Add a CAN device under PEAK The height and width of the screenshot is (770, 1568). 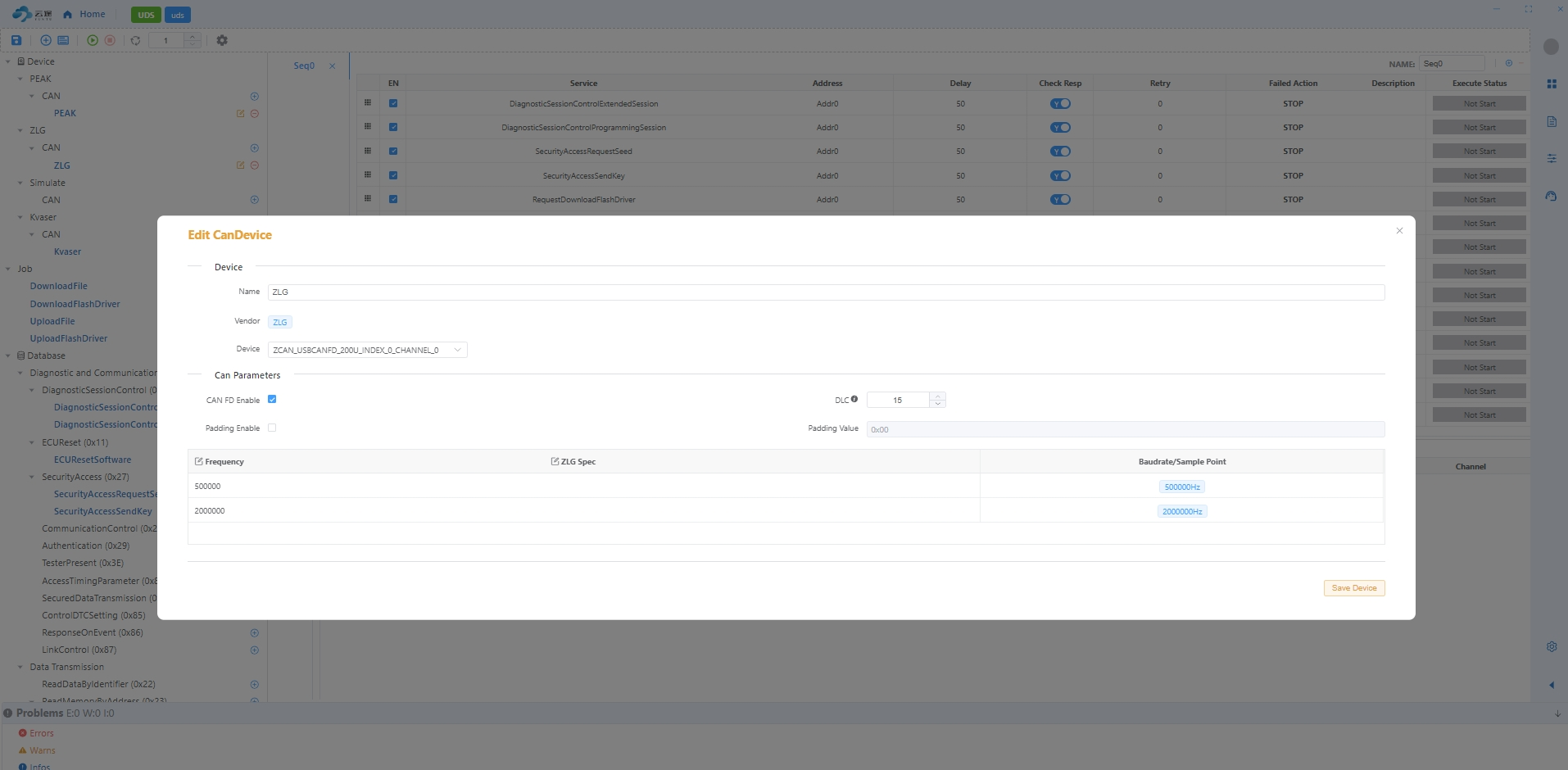(x=255, y=96)
